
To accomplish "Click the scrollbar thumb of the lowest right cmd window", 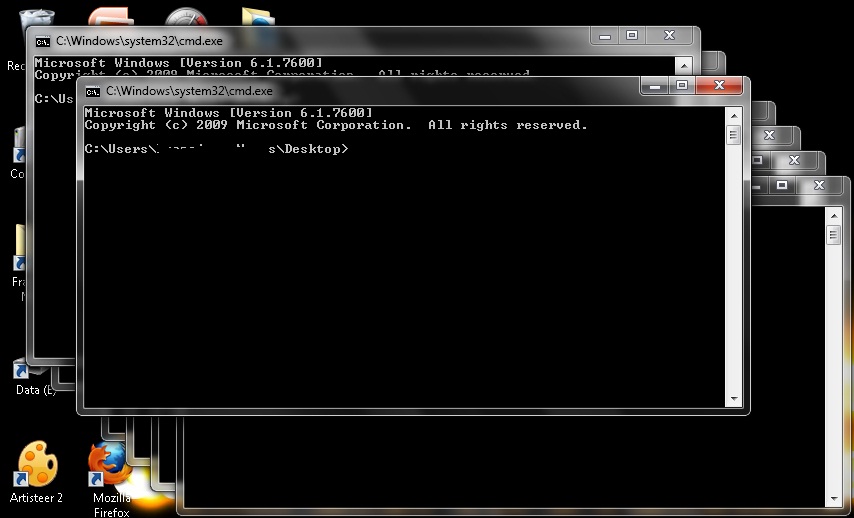I will (x=834, y=235).
